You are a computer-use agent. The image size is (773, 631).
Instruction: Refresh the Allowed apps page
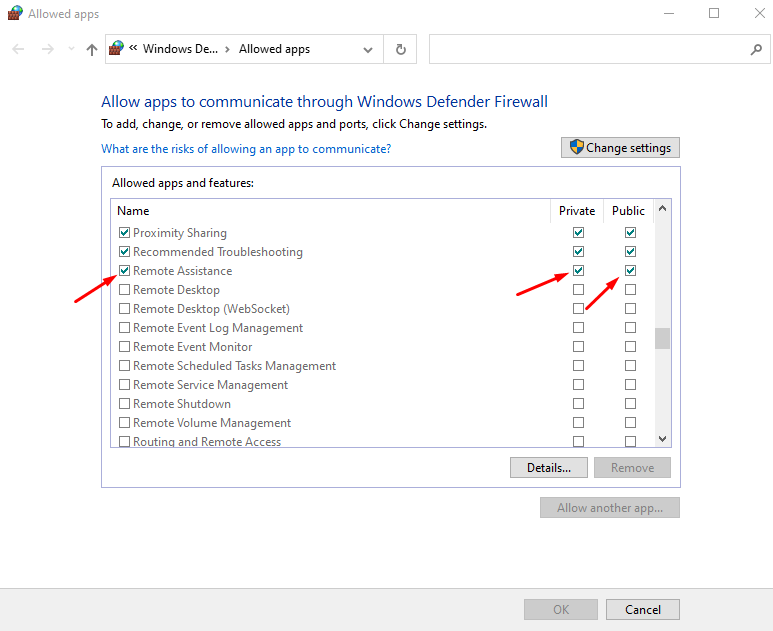click(x=401, y=49)
